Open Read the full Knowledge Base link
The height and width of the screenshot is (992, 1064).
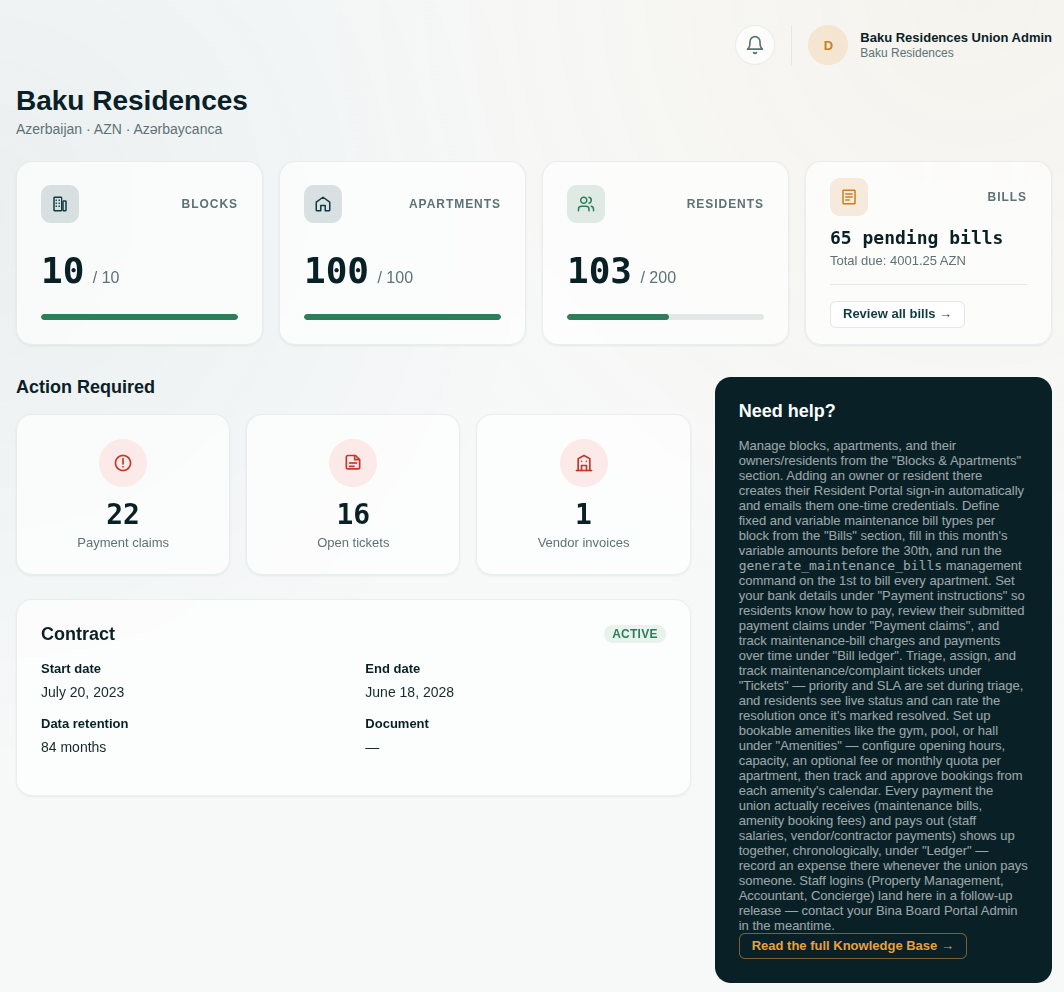pos(852,946)
